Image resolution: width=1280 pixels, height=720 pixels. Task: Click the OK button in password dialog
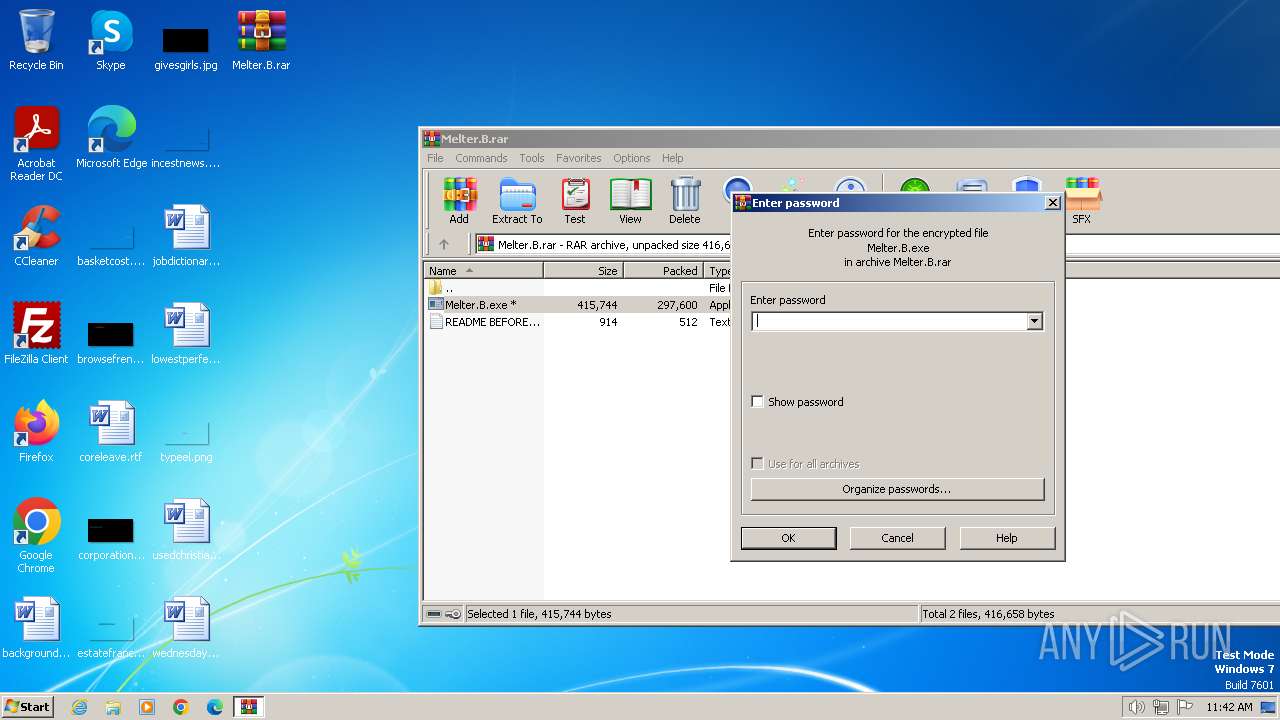click(788, 538)
